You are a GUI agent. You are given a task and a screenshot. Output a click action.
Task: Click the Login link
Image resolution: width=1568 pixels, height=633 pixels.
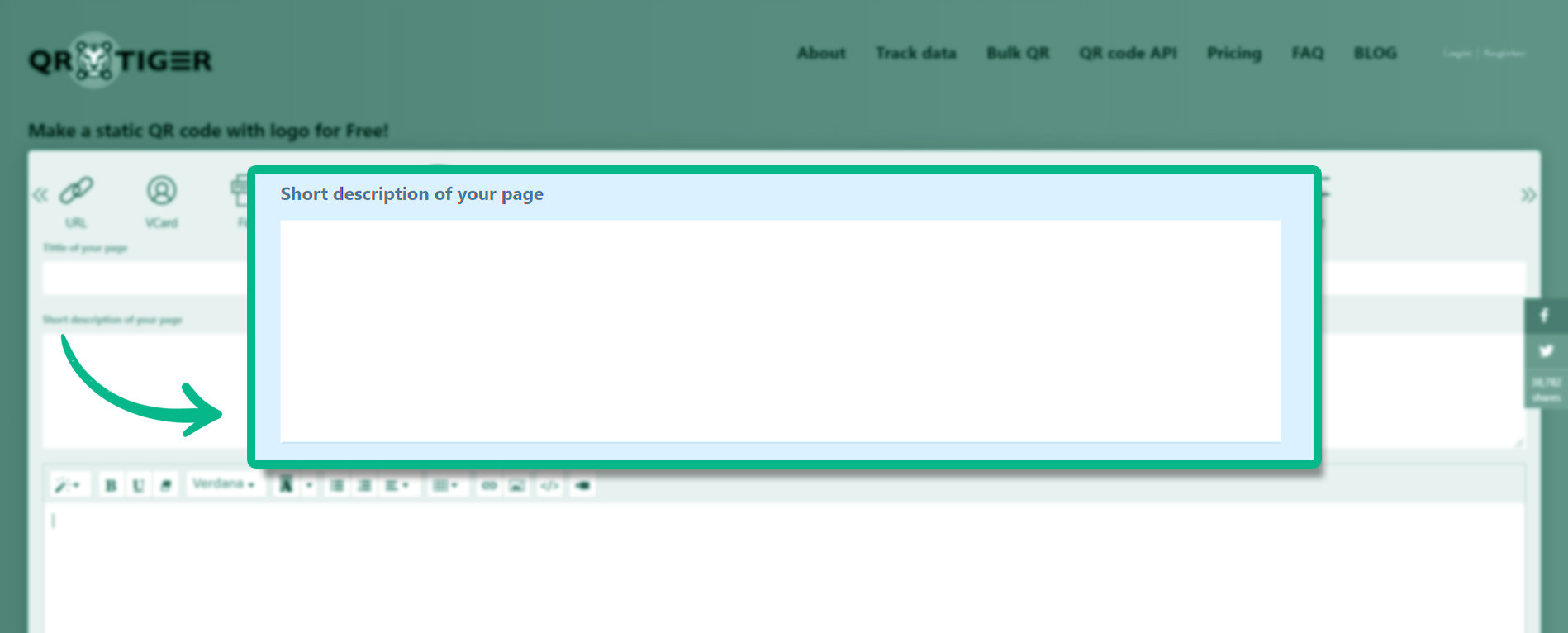tap(1457, 54)
